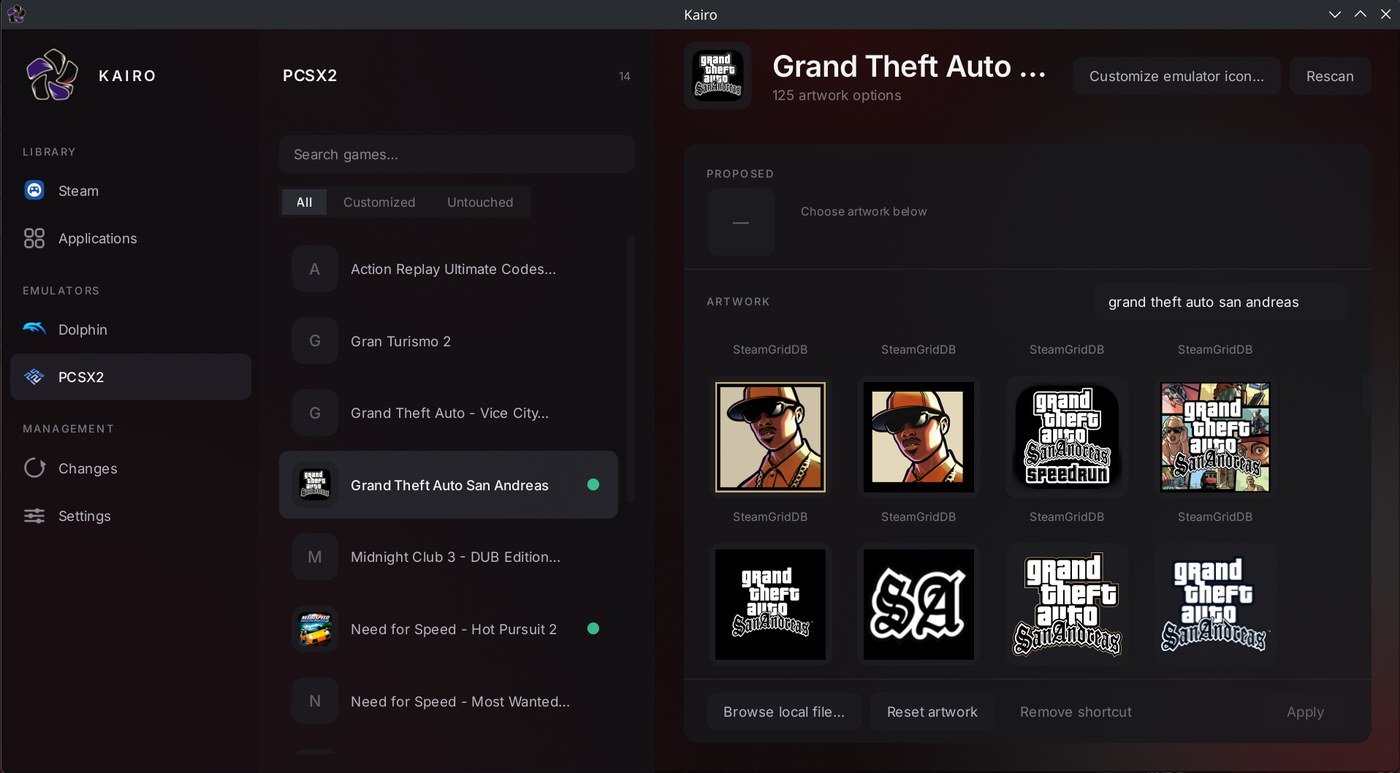Open the Steam library section
1400x773 pixels.
point(131,190)
